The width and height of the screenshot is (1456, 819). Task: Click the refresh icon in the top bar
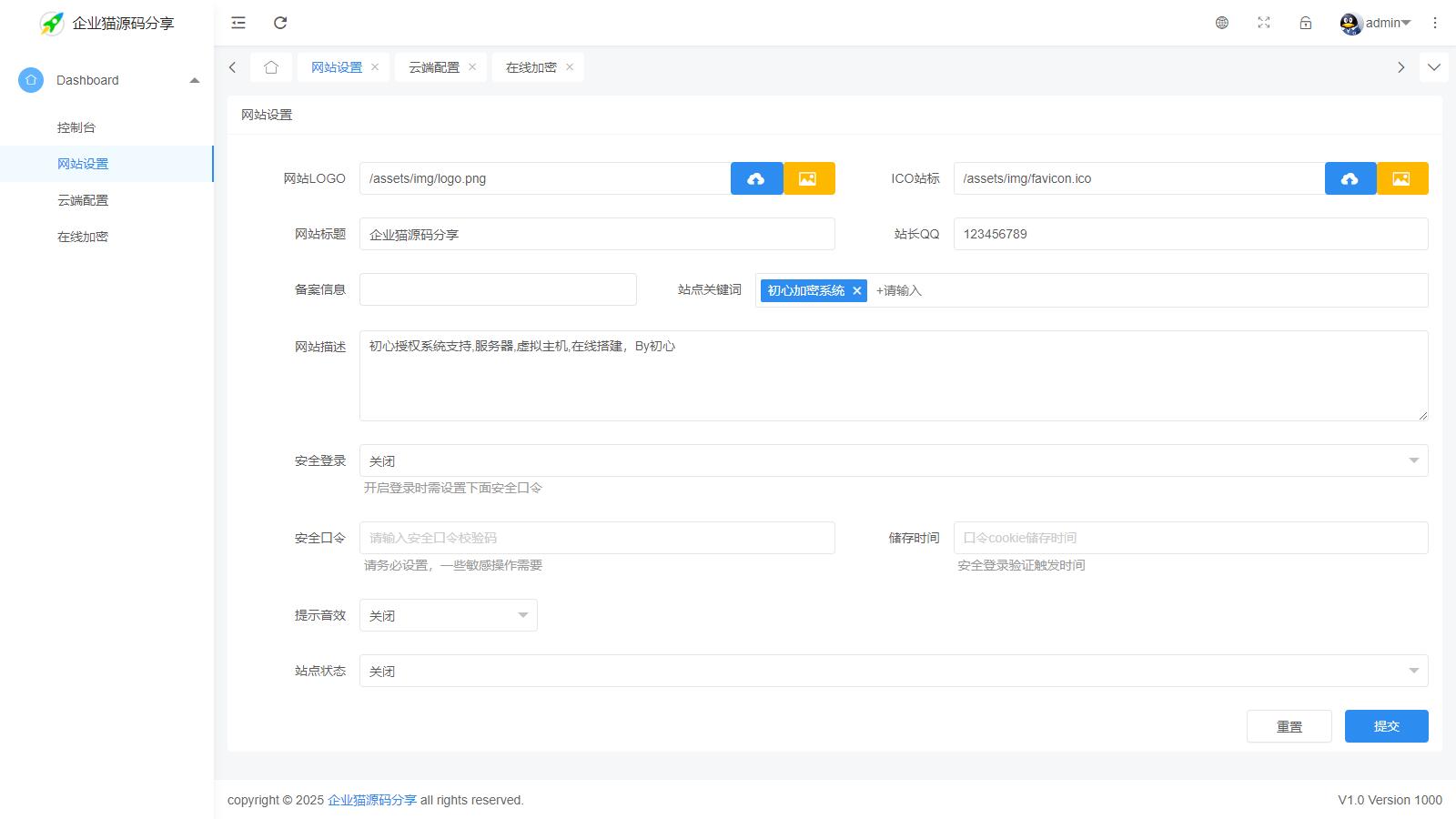point(280,23)
